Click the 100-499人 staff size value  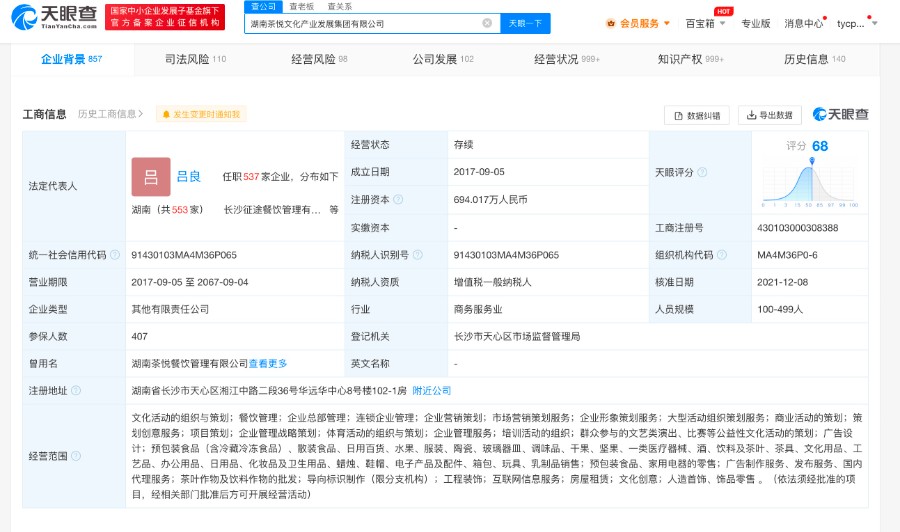(779, 309)
